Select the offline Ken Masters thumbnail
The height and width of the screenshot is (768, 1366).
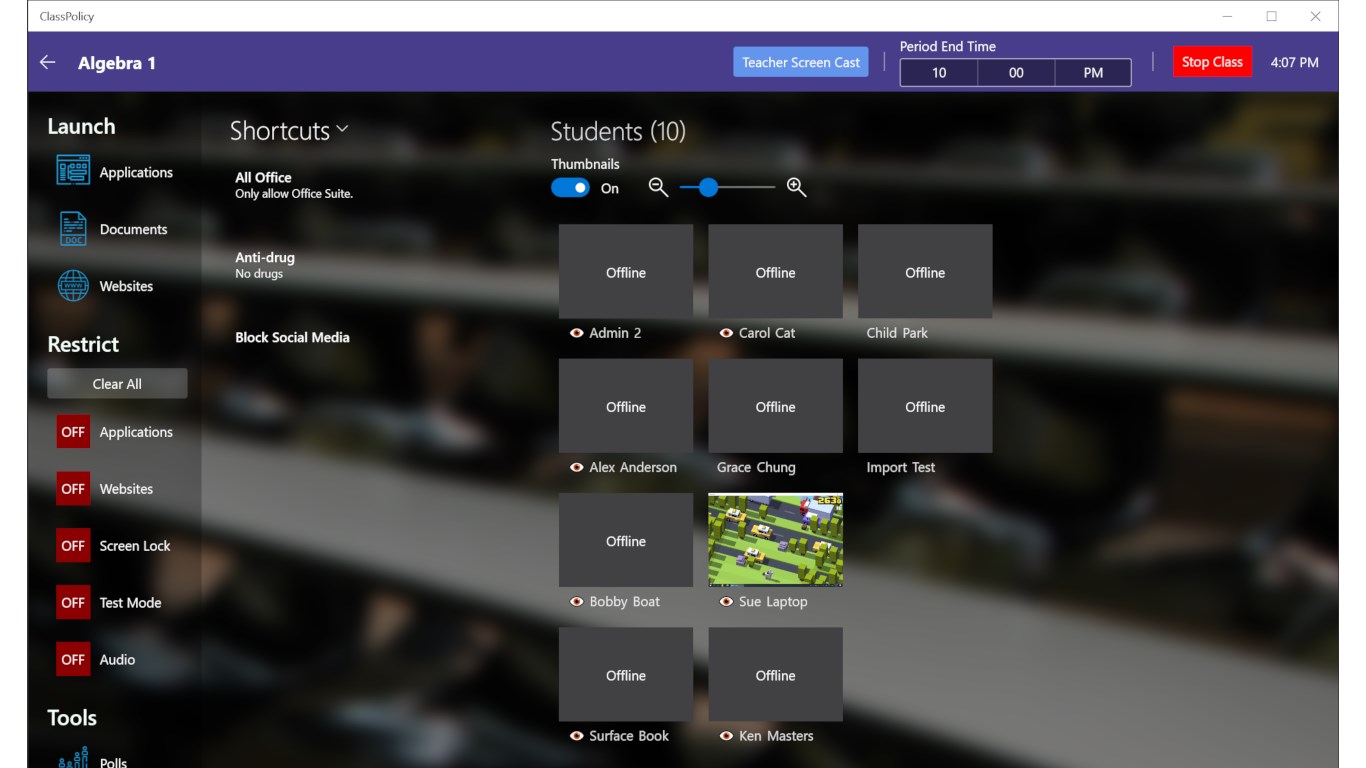pos(776,675)
